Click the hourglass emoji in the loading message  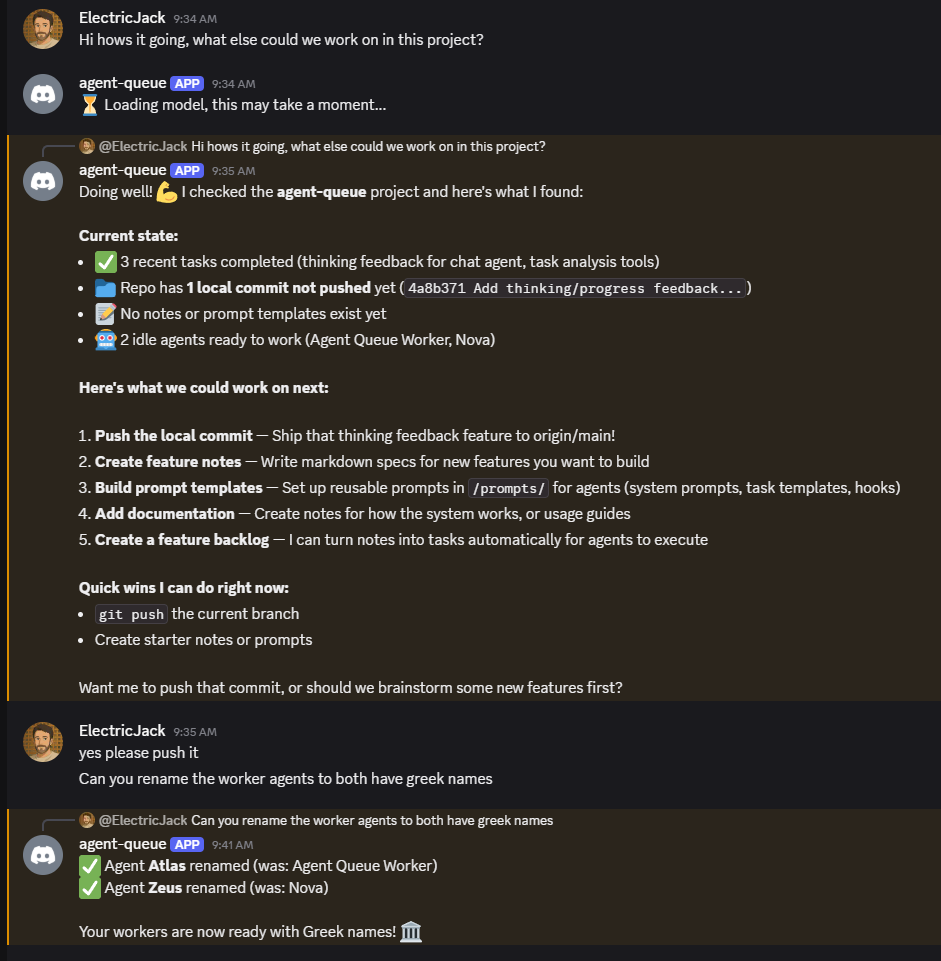(89, 104)
